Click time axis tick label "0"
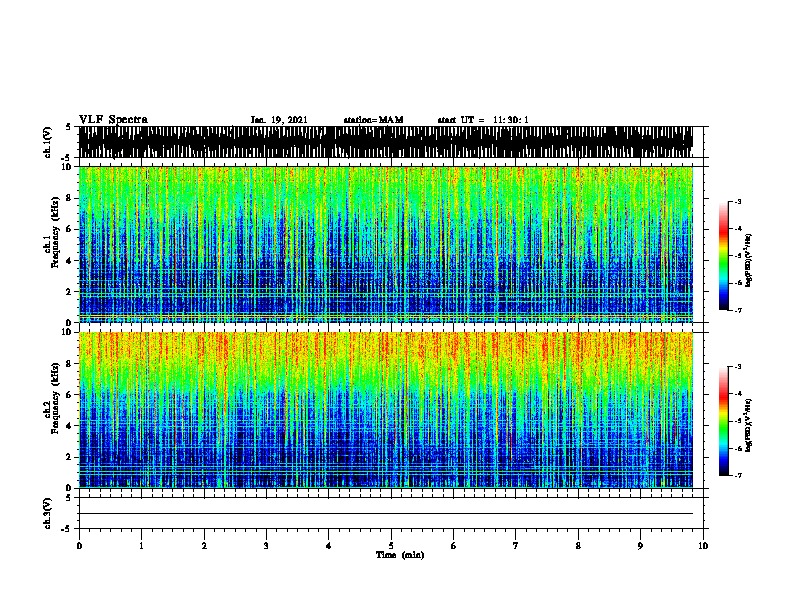The image size is (792, 612). (x=79, y=546)
